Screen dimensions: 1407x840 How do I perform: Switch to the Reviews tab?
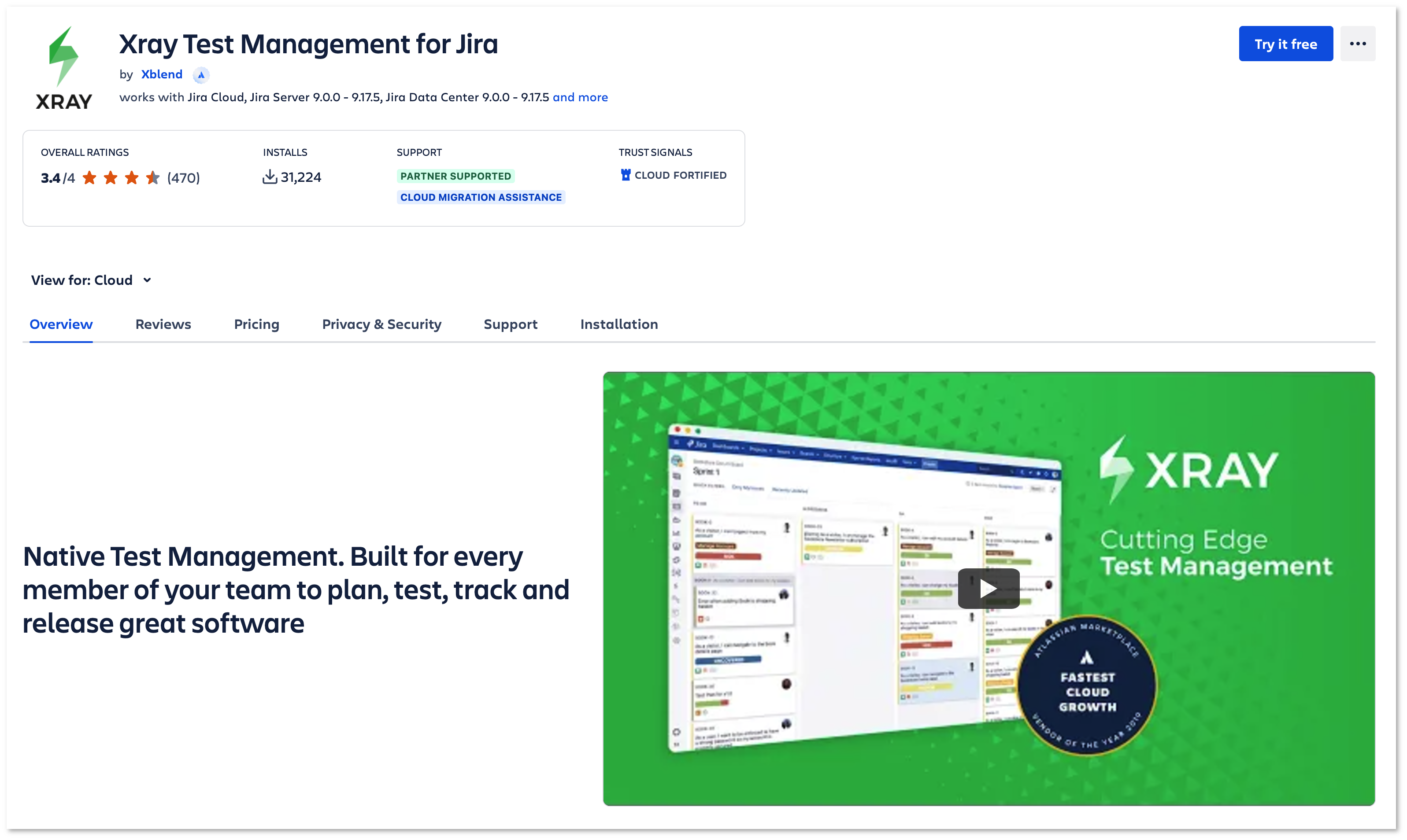[x=163, y=324]
